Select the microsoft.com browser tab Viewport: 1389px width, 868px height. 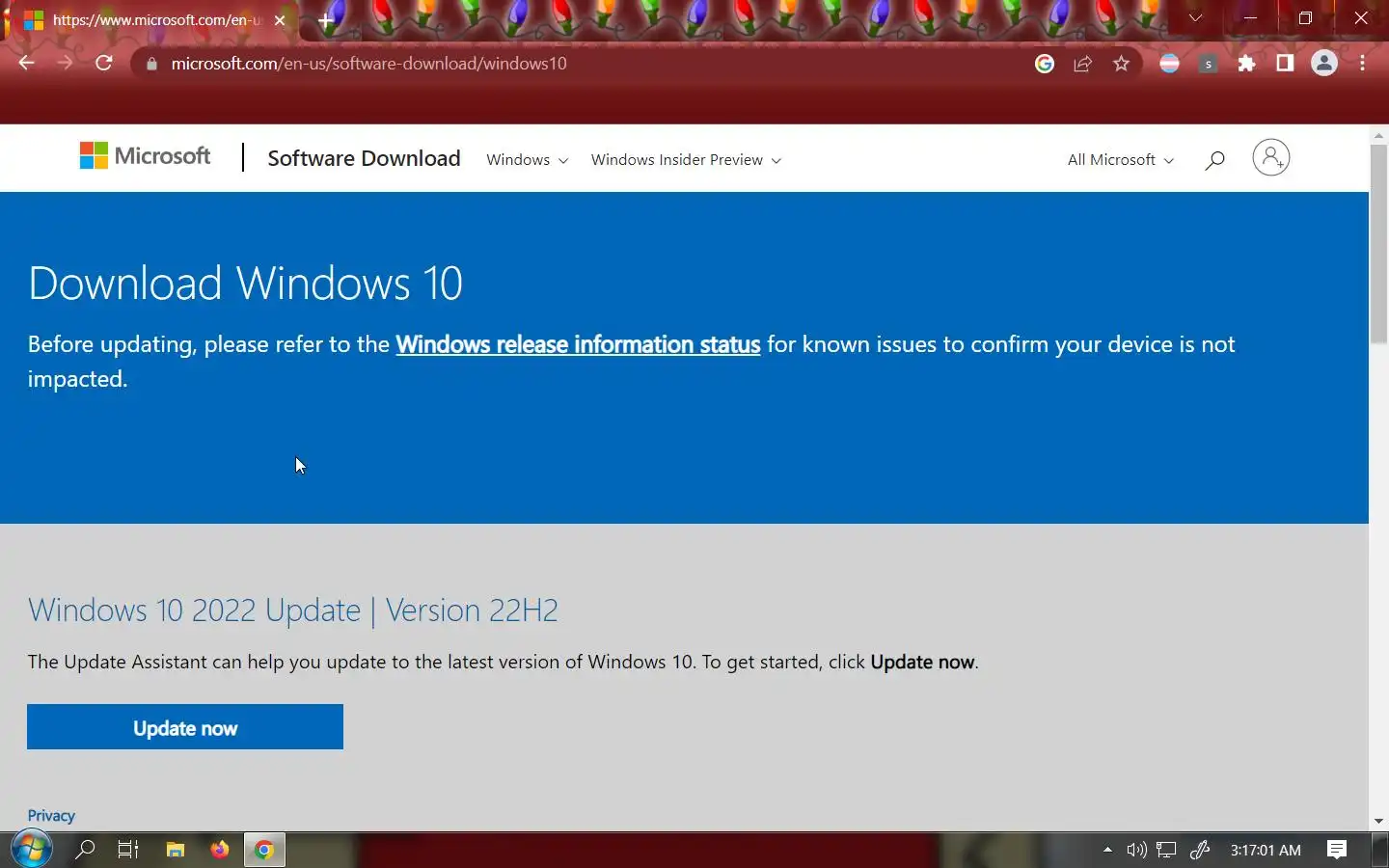tap(154, 20)
